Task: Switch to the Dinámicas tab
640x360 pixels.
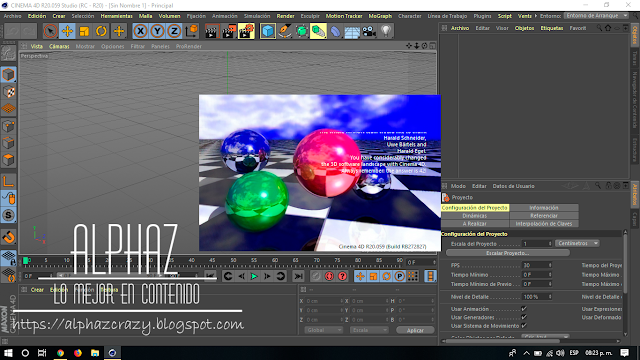Action: (x=475, y=216)
